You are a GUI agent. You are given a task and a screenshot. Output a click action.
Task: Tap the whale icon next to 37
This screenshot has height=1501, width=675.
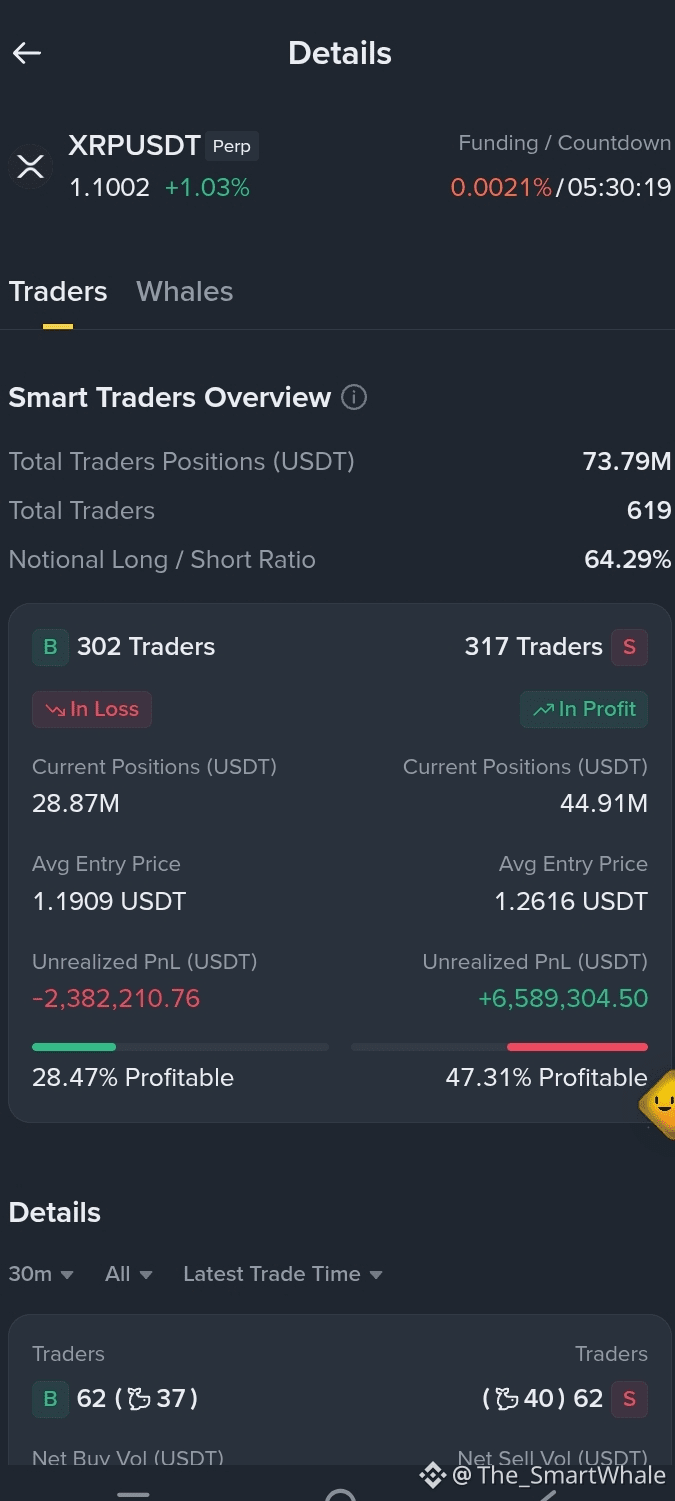point(140,1398)
